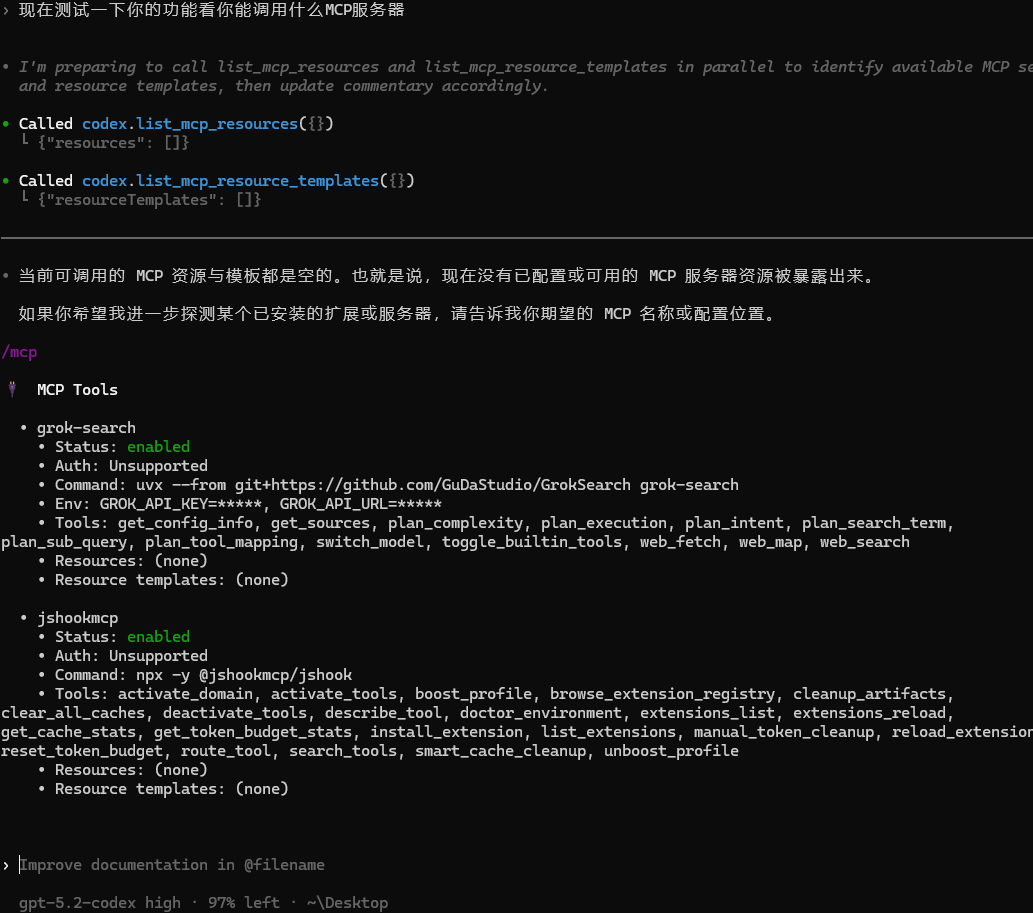Click the activate_domain tool name

[x=185, y=694]
